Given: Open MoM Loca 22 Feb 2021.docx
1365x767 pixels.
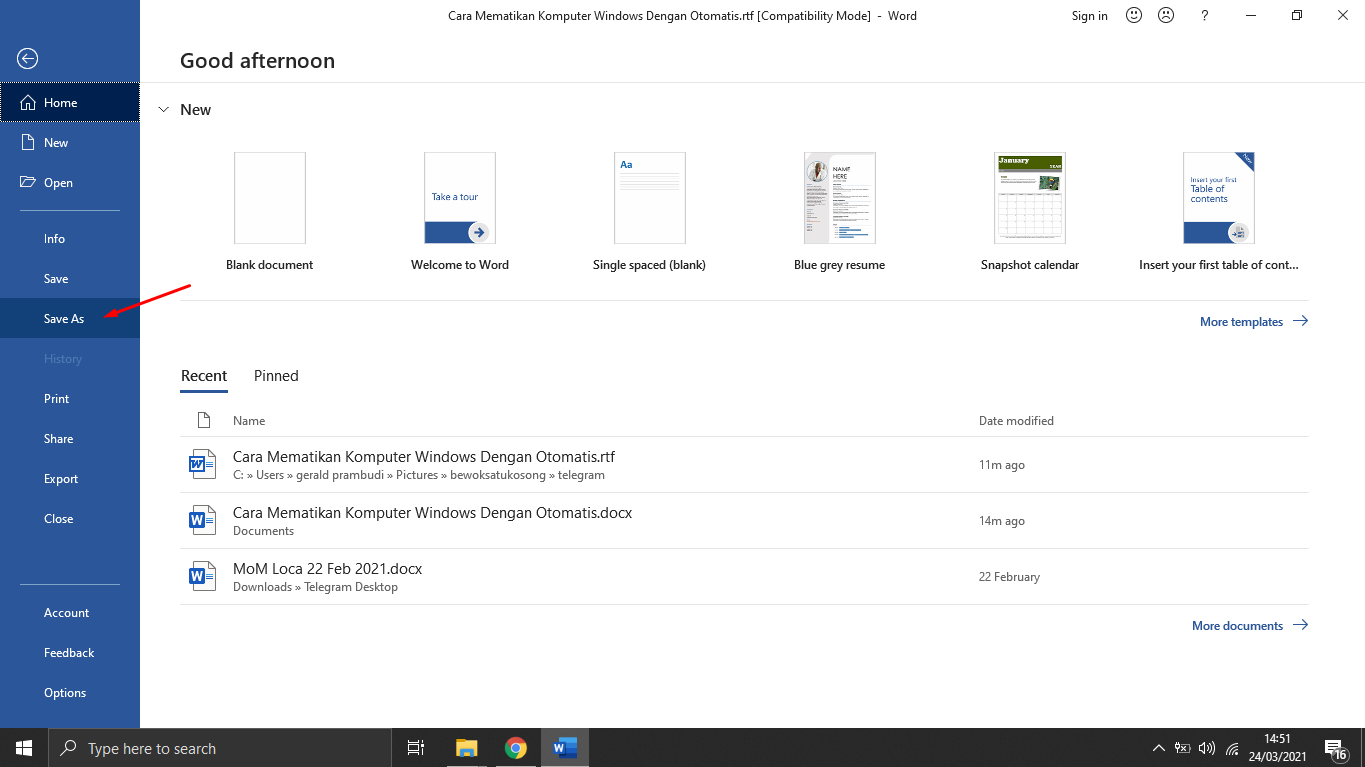Looking at the screenshot, I should (x=745, y=577).
